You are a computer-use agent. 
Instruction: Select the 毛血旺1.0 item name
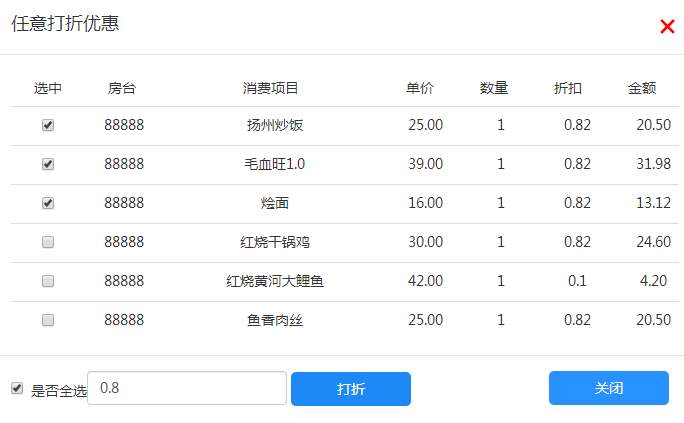274,164
